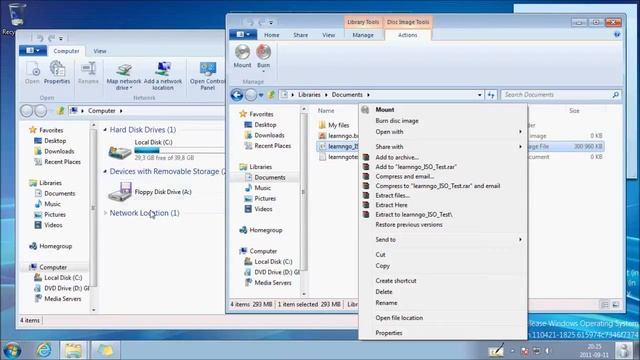Click the Copy context menu entry
Image resolution: width=640 pixels, height=360 pixels.
(382, 266)
